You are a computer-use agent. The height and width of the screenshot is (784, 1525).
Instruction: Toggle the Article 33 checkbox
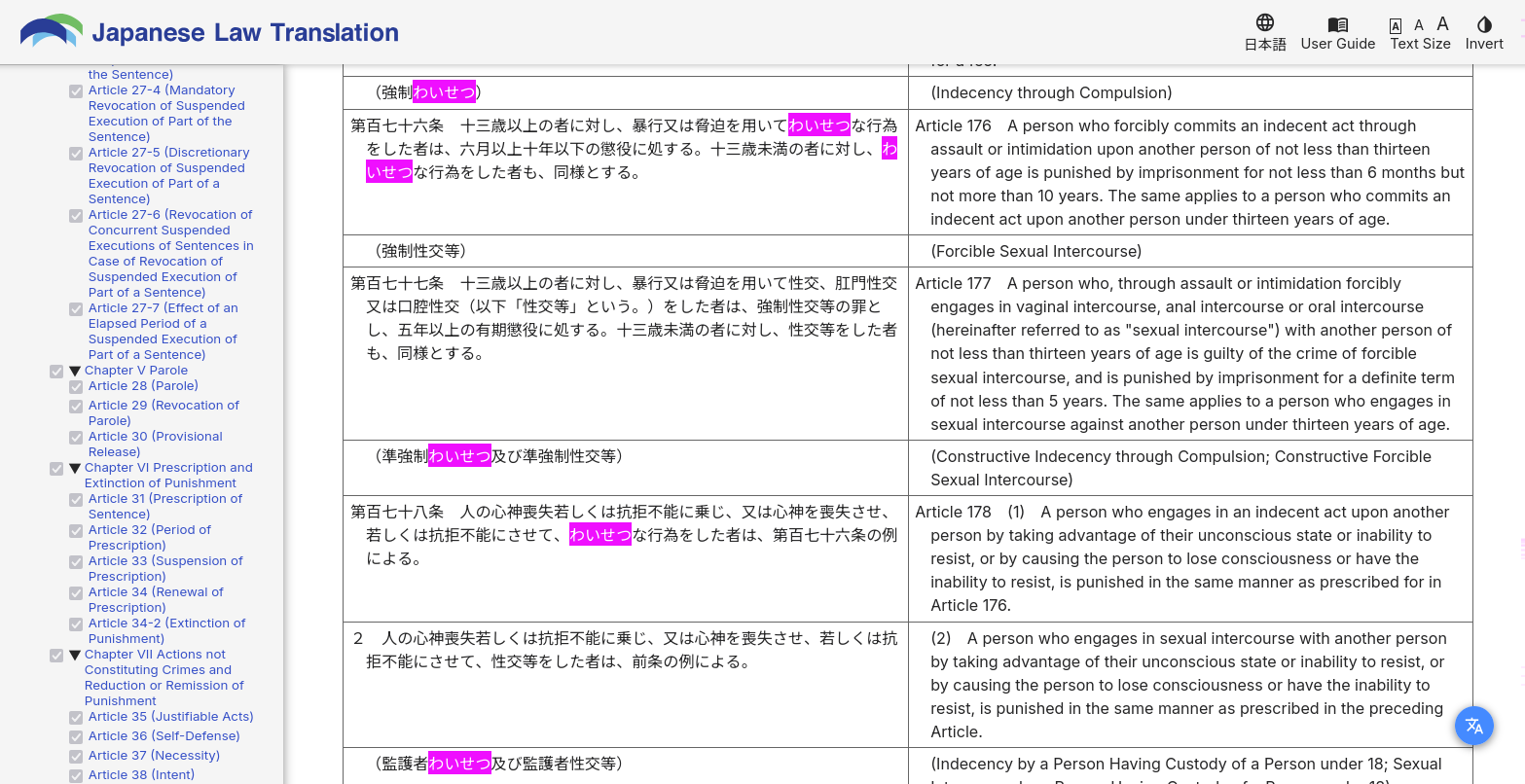click(76, 562)
